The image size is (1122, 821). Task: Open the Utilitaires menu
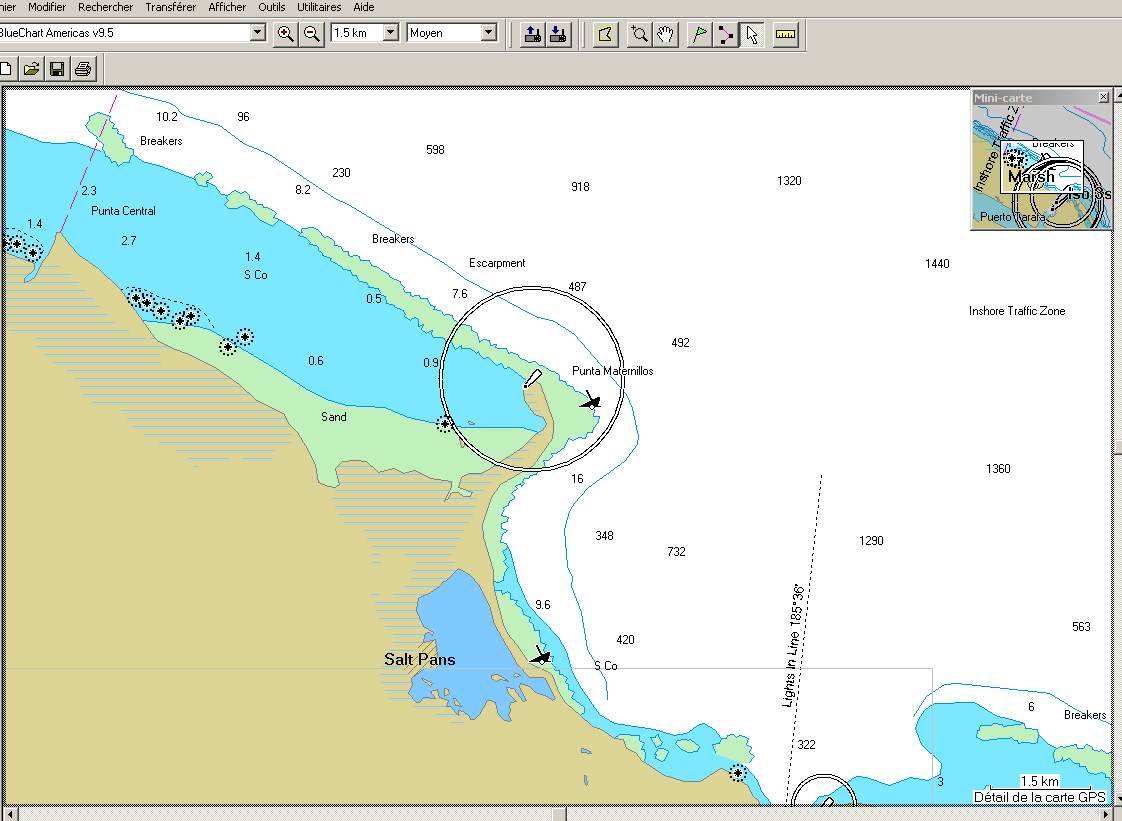(319, 7)
